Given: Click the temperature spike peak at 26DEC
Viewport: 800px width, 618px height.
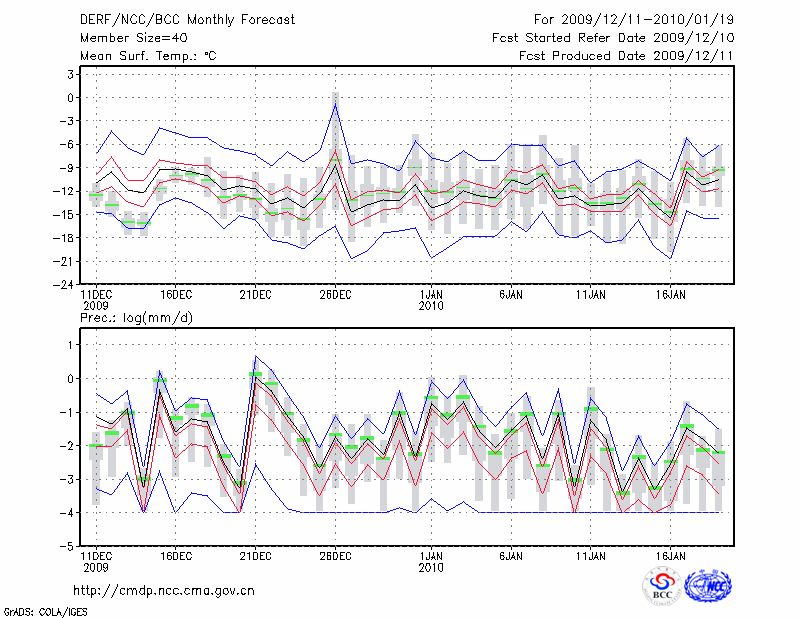Looking at the screenshot, I should tap(335, 105).
